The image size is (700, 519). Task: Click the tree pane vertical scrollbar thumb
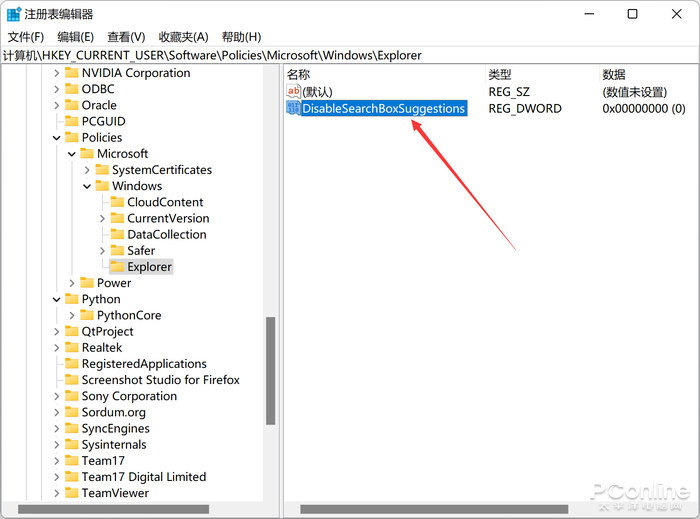270,371
